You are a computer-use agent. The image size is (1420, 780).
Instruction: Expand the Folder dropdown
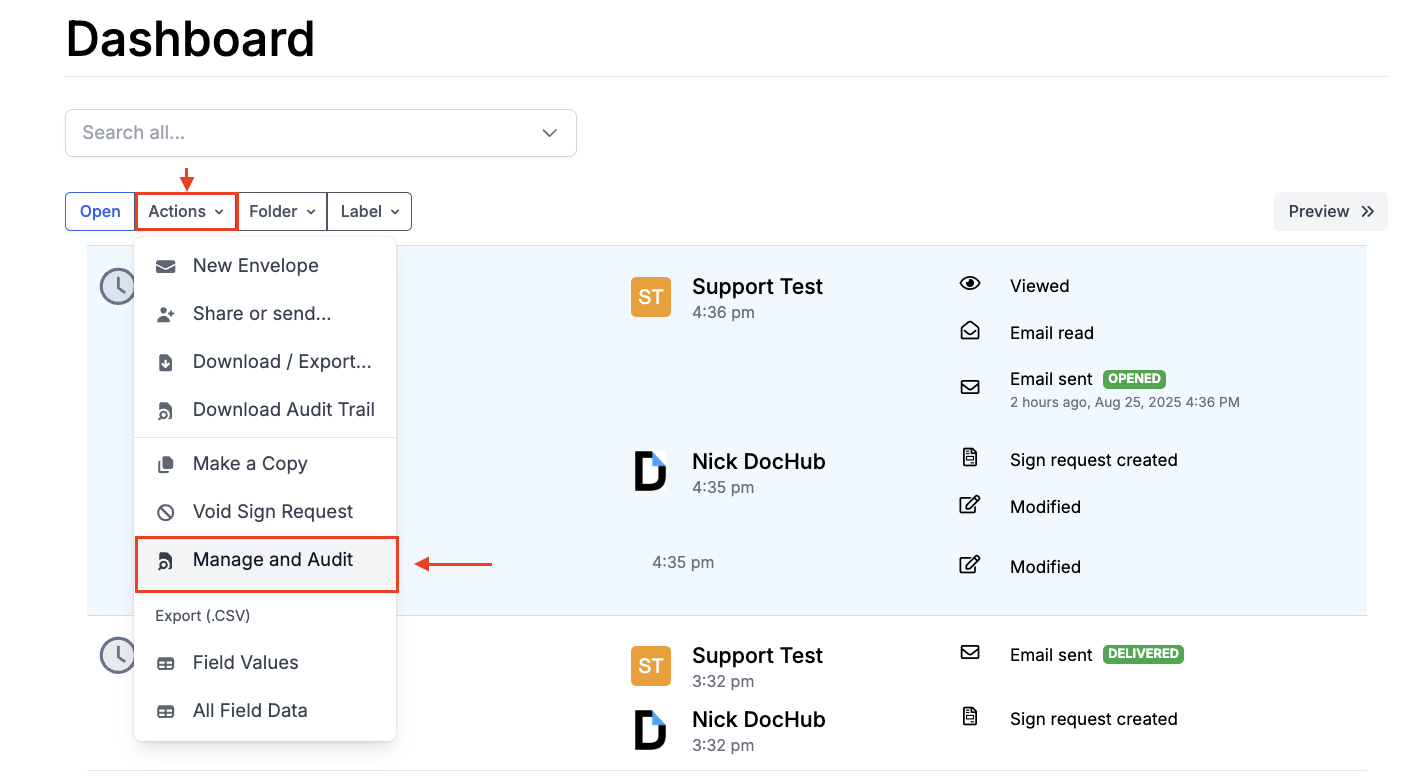point(282,212)
